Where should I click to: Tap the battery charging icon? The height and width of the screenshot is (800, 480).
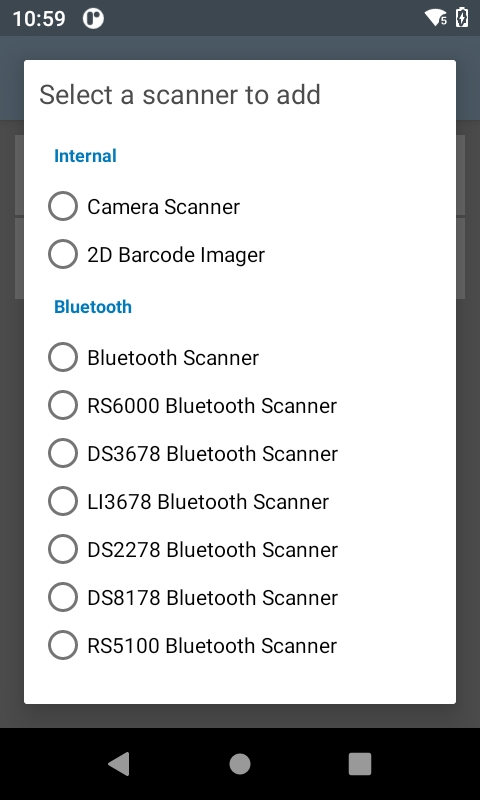462,17
